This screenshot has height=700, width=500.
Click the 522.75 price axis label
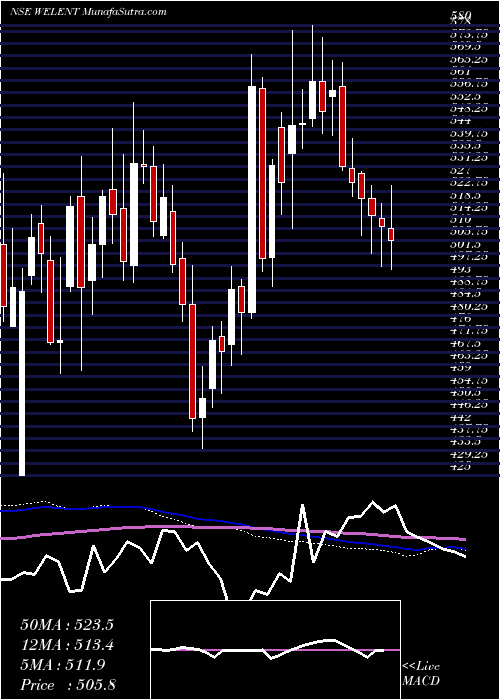tap(468, 183)
